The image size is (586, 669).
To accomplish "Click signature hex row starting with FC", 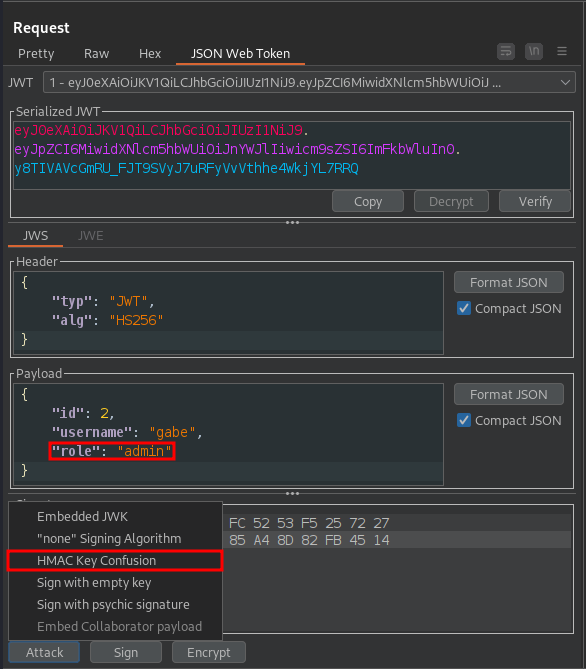I will (309, 523).
